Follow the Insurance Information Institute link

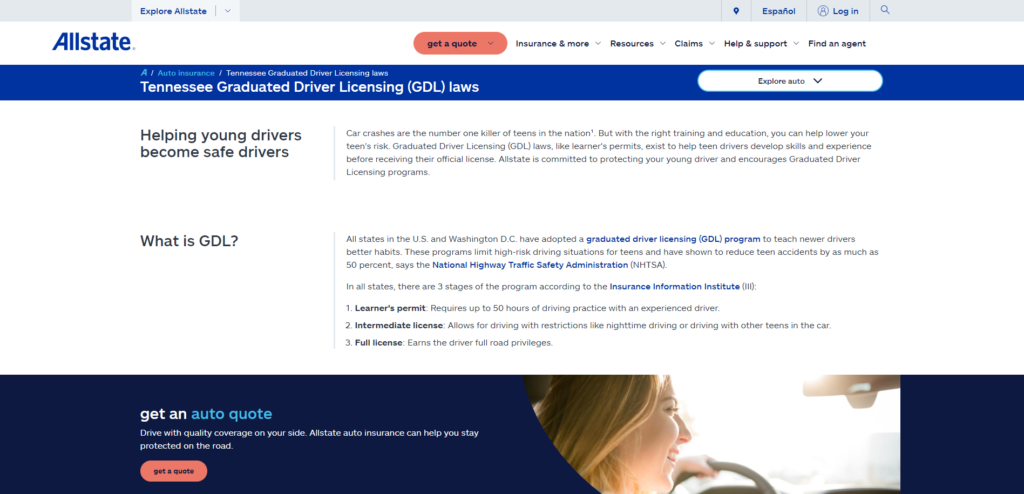pos(676,287)
